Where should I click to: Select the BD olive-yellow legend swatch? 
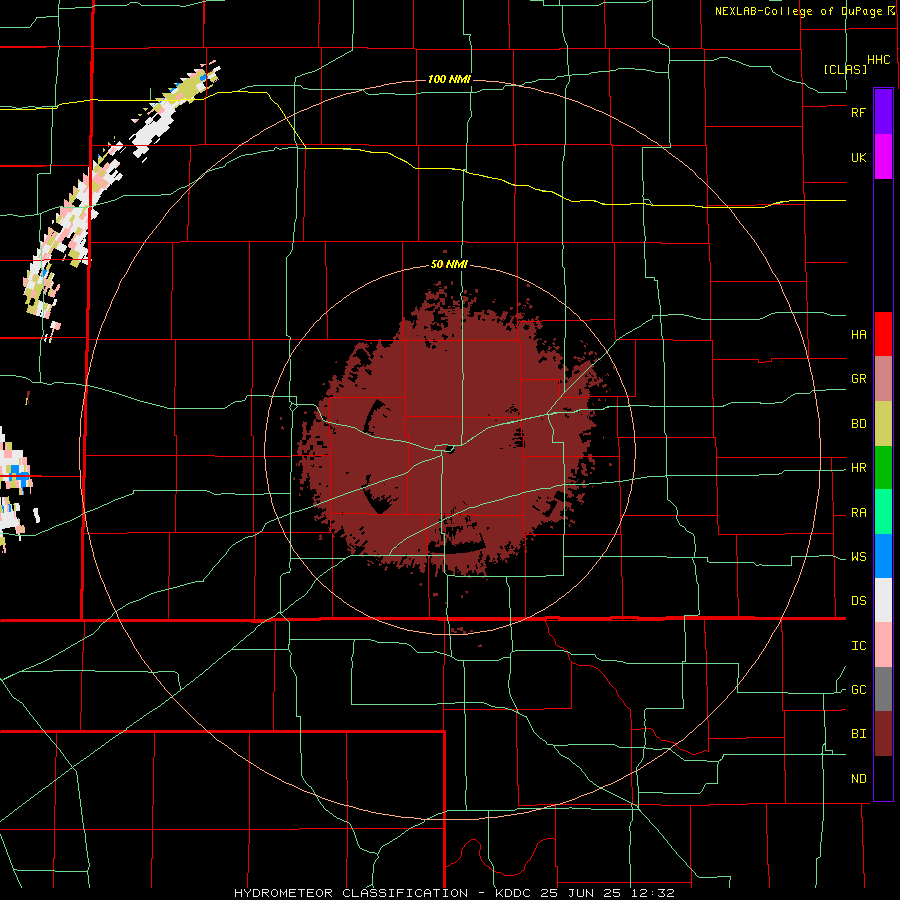(883, 424)
